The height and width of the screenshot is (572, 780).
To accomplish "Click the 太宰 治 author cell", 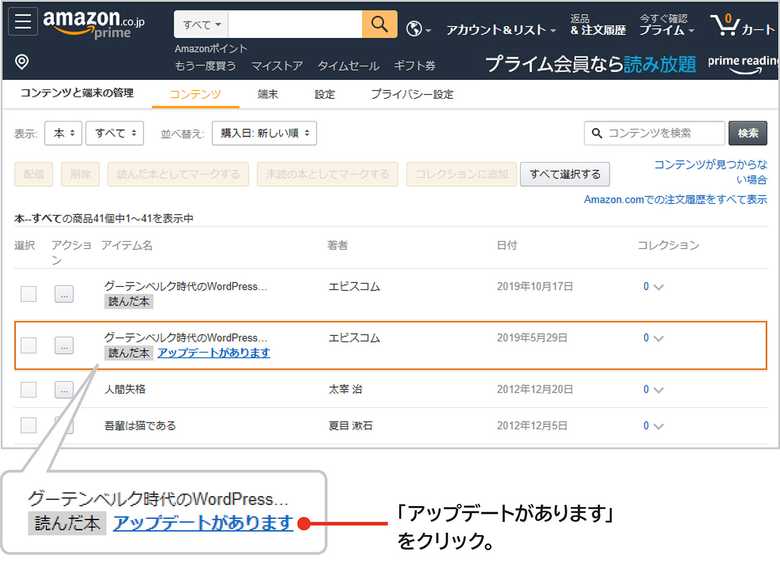I will pyautogui.click(x=345, y=389).
